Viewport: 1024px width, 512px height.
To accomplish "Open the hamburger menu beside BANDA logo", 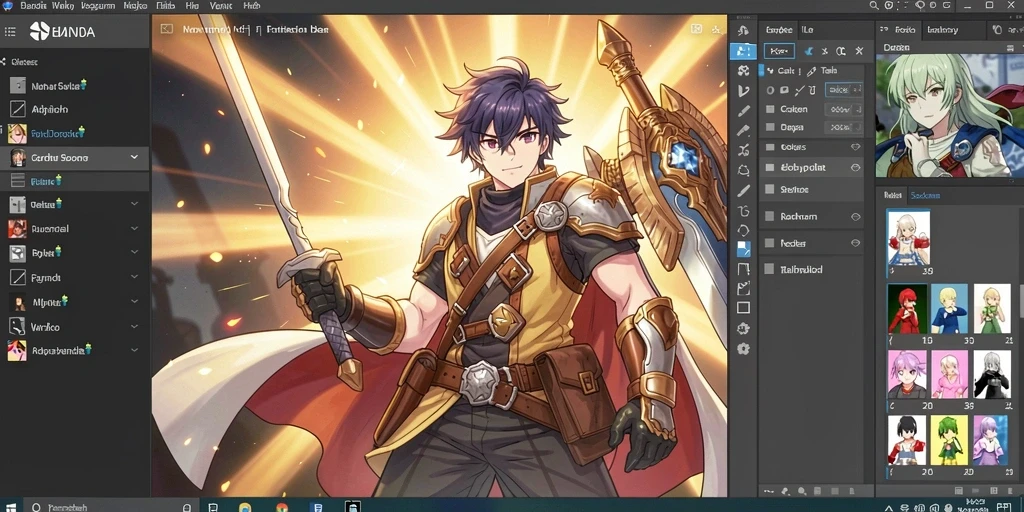I will [10, 31].
